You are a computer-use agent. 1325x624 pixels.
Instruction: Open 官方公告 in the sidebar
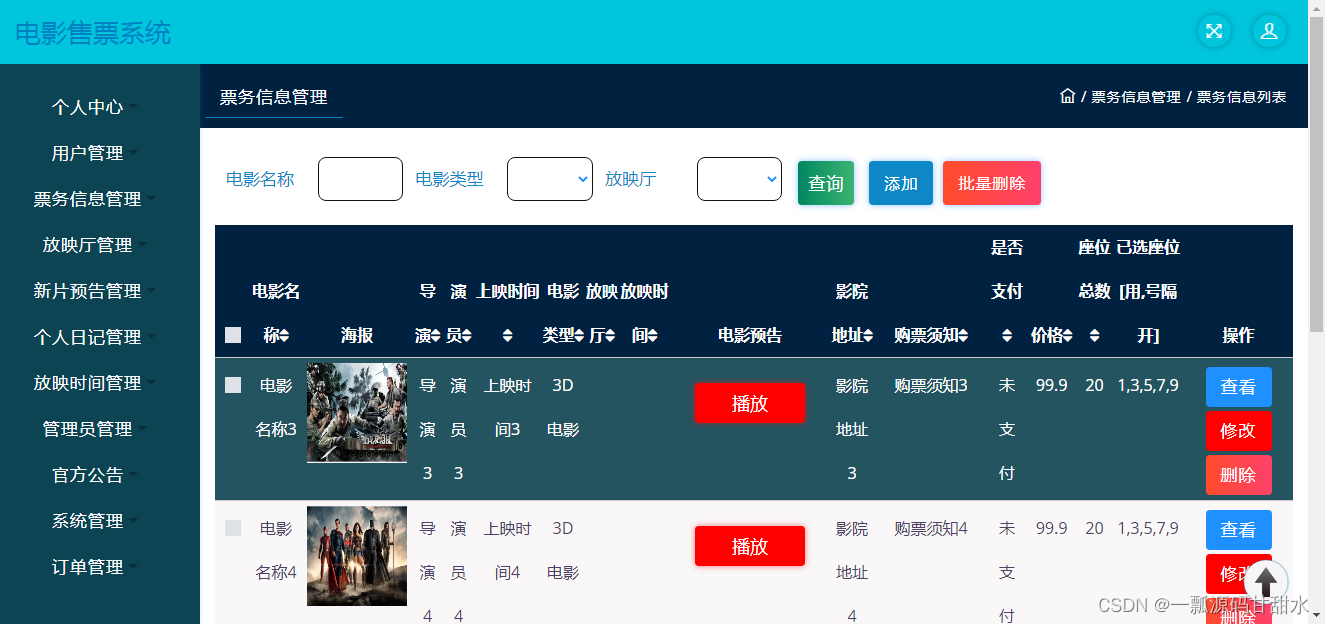(x=94, y=475)
